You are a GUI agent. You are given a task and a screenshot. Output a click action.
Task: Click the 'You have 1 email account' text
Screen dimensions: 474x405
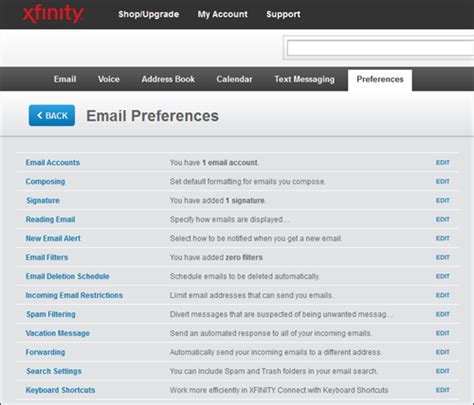[214, 163]
